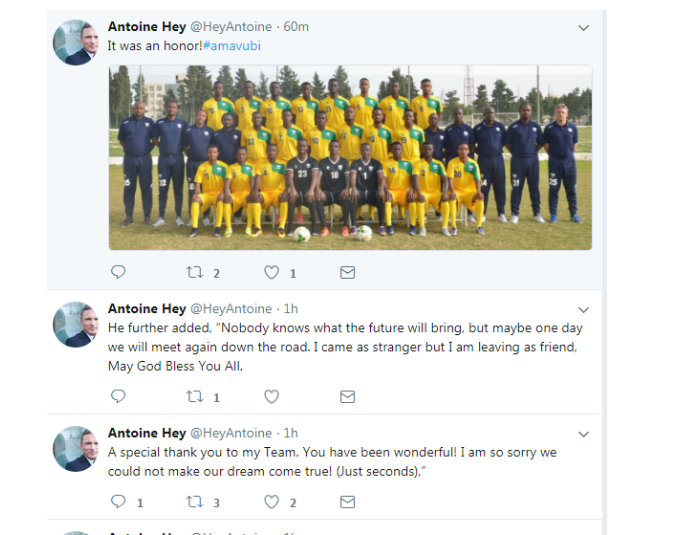Reply to the "It was an honor!" tweet
700x535 pixels.
coord(118,272)
